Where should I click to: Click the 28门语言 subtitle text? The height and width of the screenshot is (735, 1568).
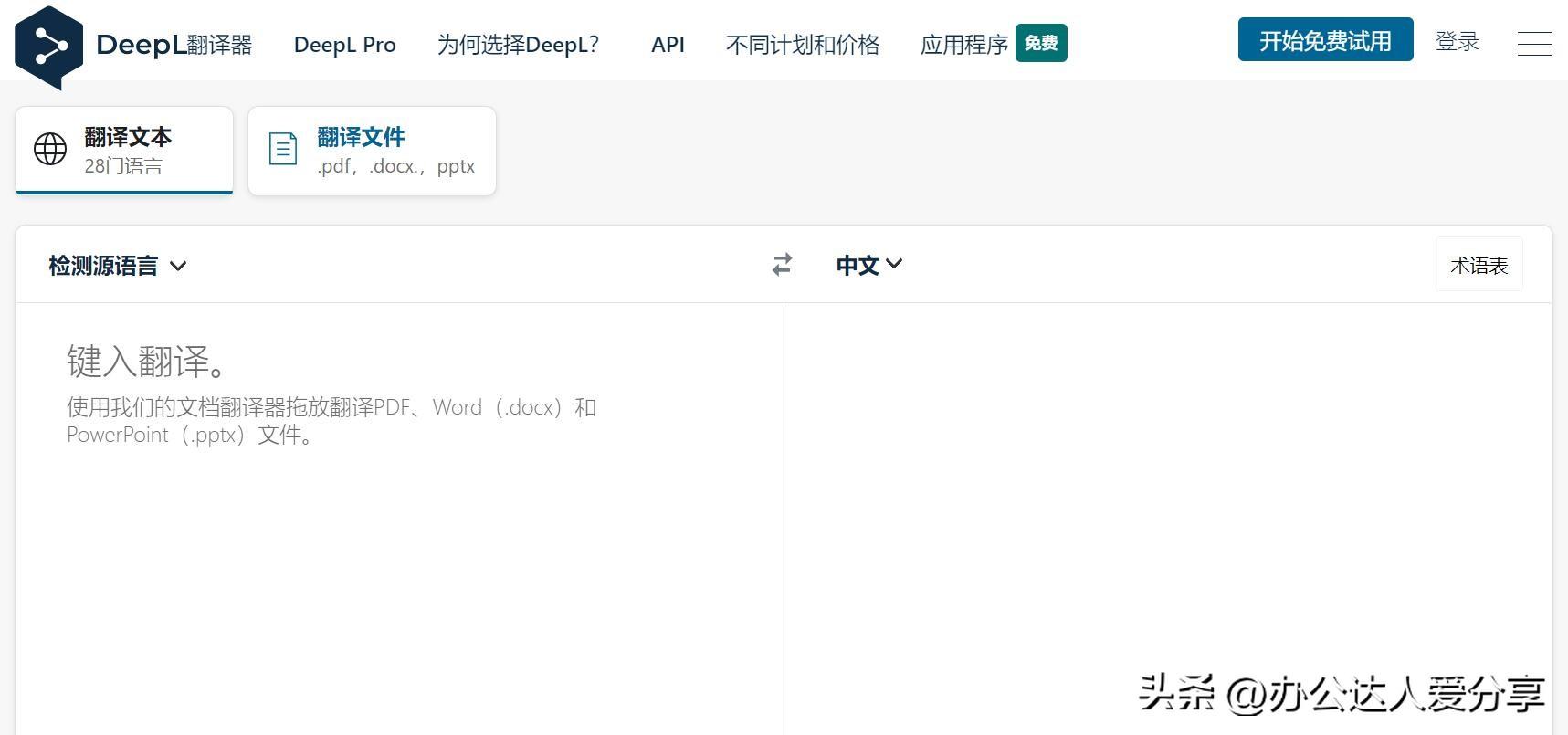click(x=123, y=166)
